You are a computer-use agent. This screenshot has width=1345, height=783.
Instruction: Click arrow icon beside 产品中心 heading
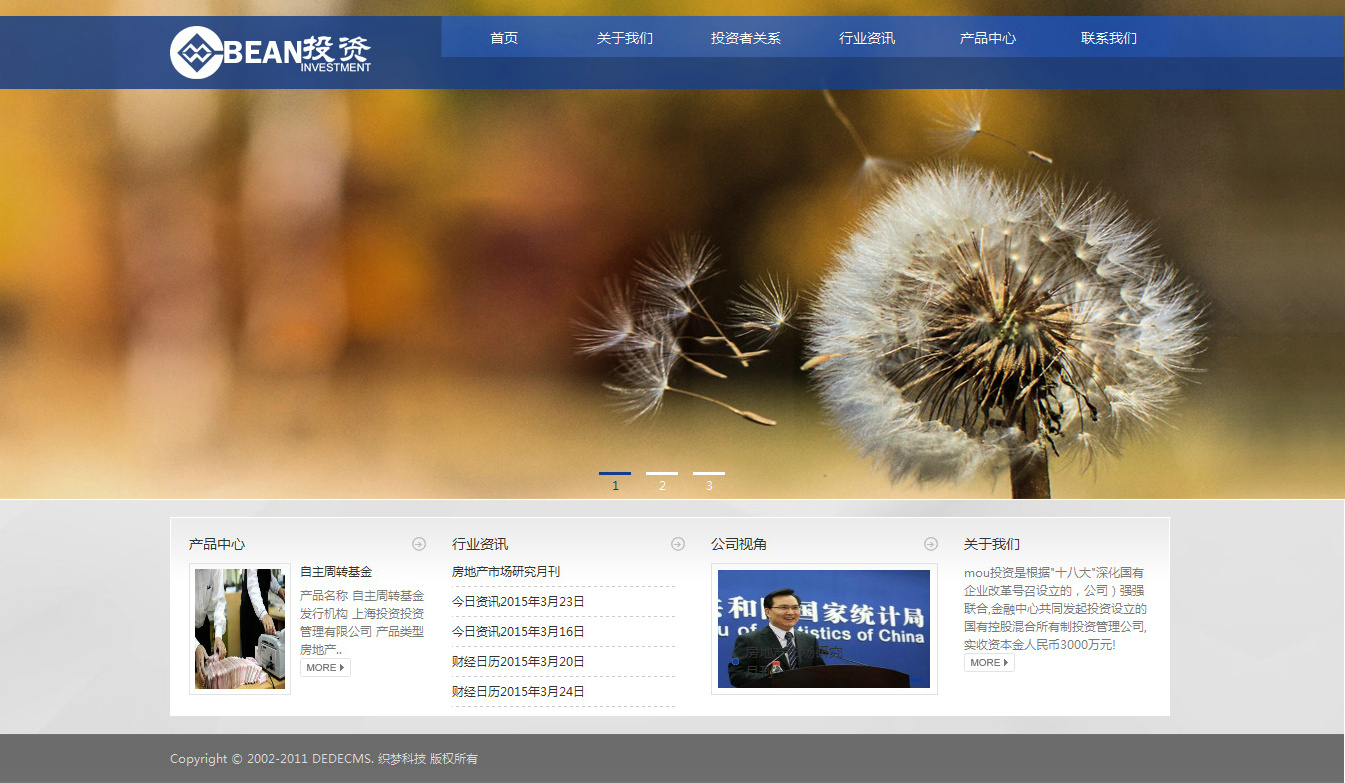[419, 544]
